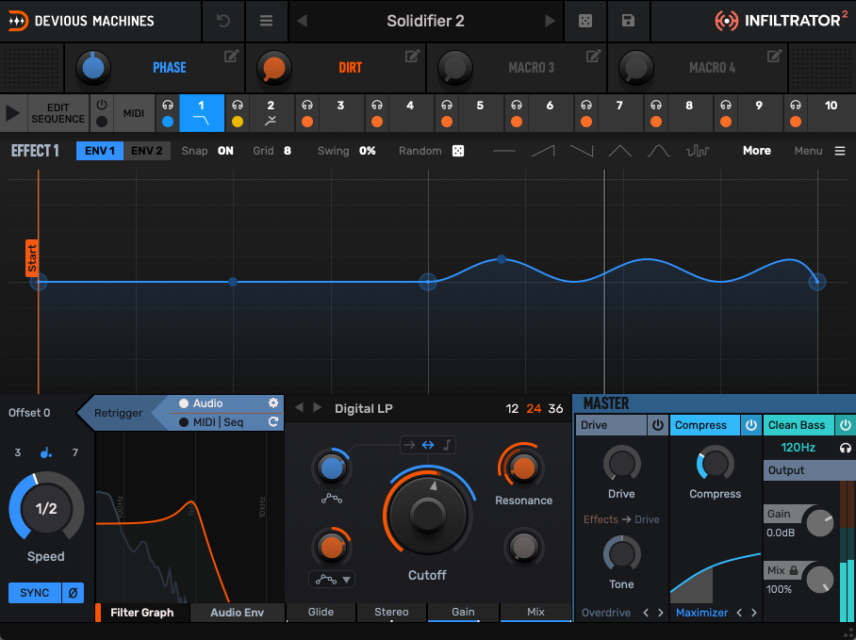Viewport: 856px width, 640px height.
Task: Open Audio retrigger settings gear
Action: coord(274,403)
